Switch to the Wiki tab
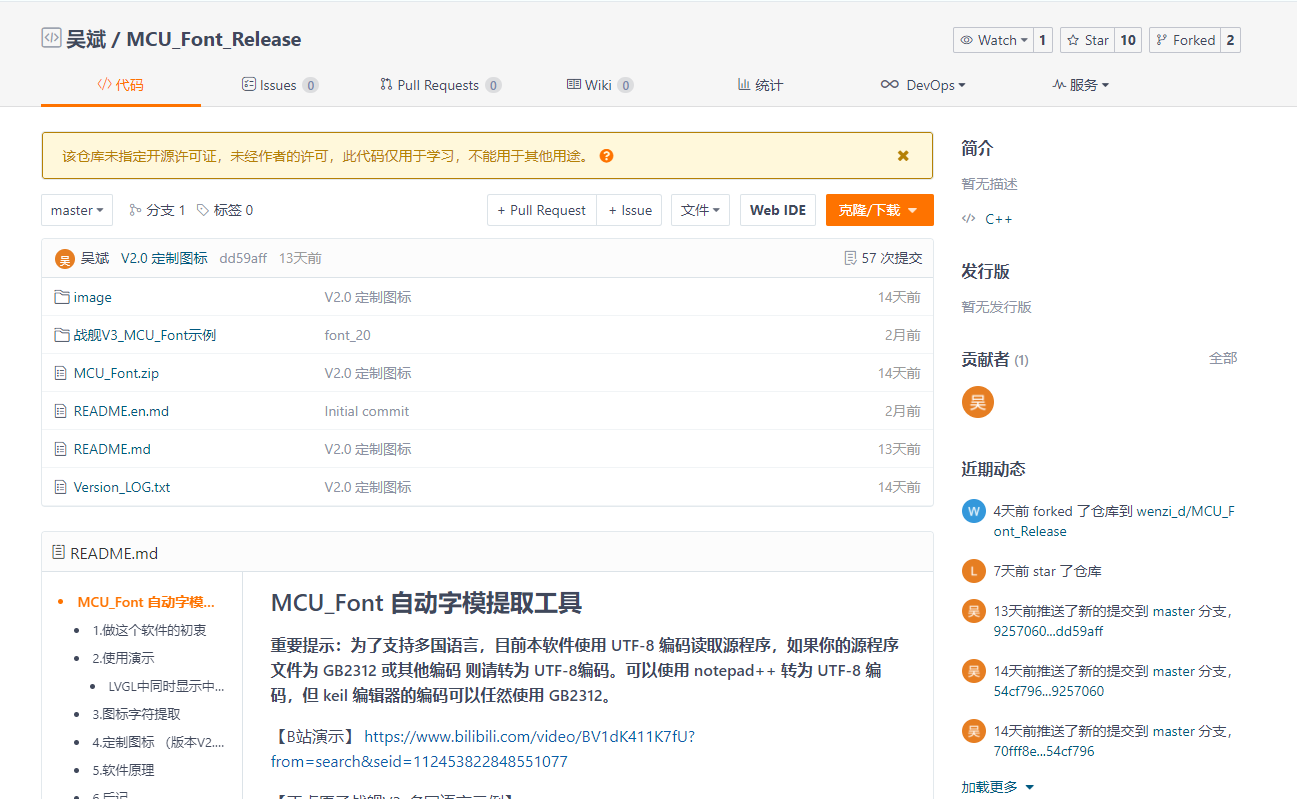The image size is (1297, 799). [x=600, y=85]
